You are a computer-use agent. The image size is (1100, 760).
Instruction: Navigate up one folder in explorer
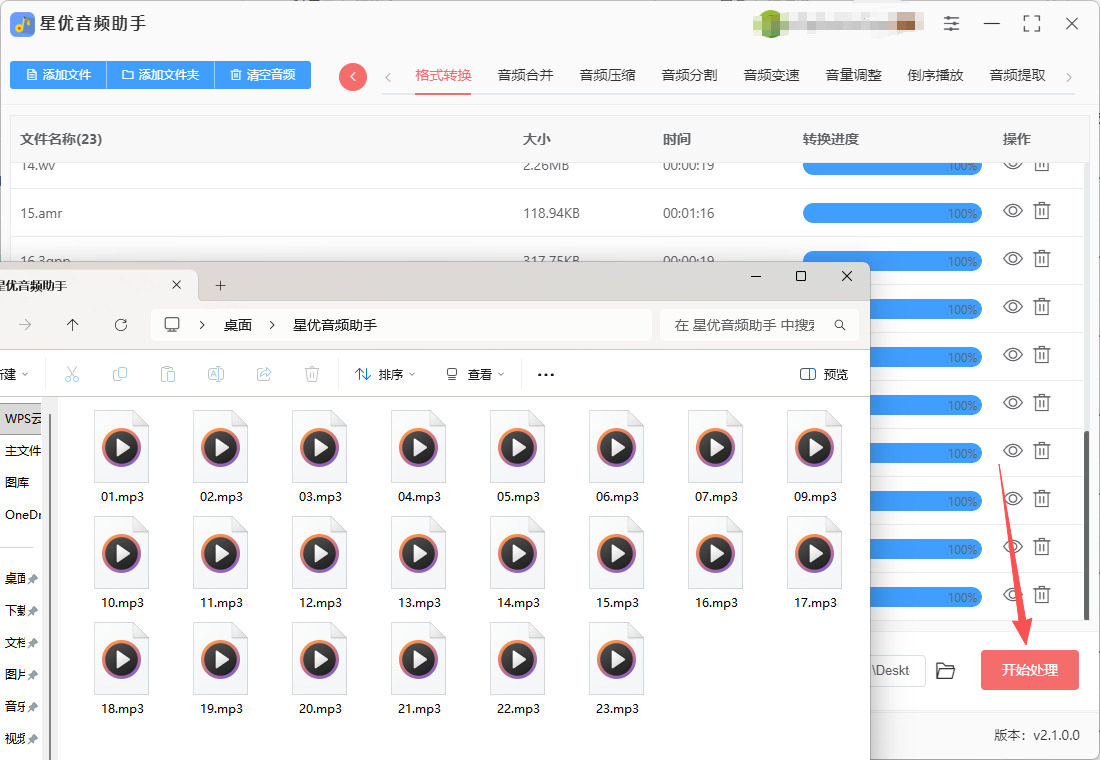click(73, 325)
